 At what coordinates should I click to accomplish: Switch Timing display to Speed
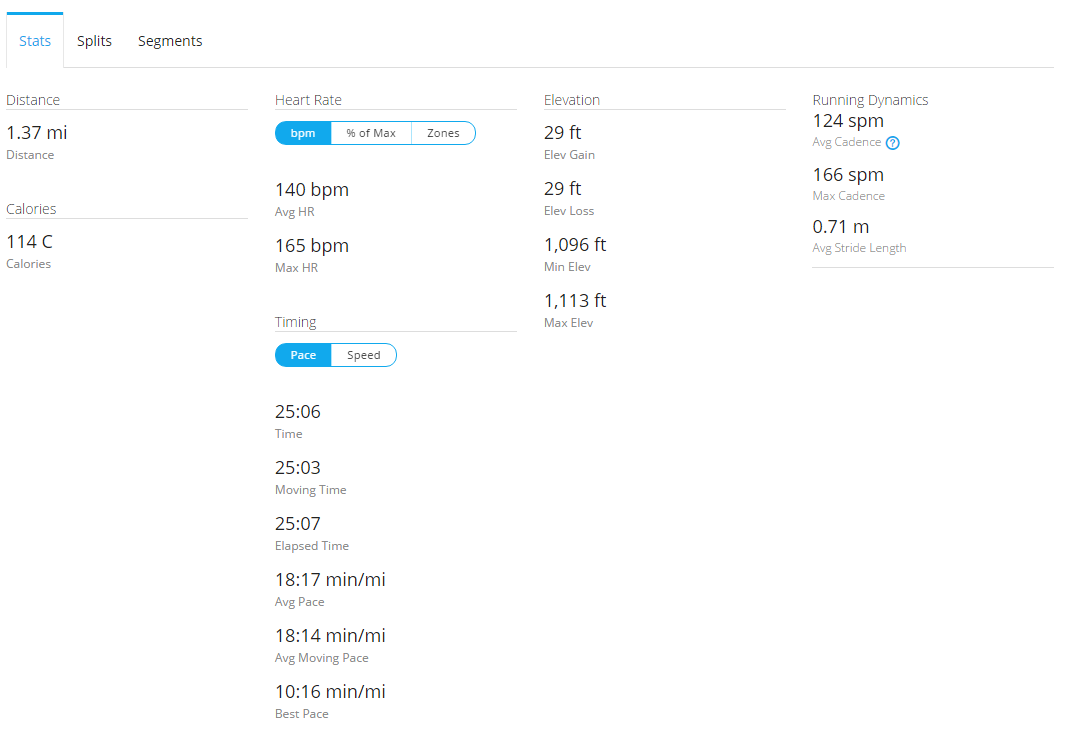click(x=363, y=355)
